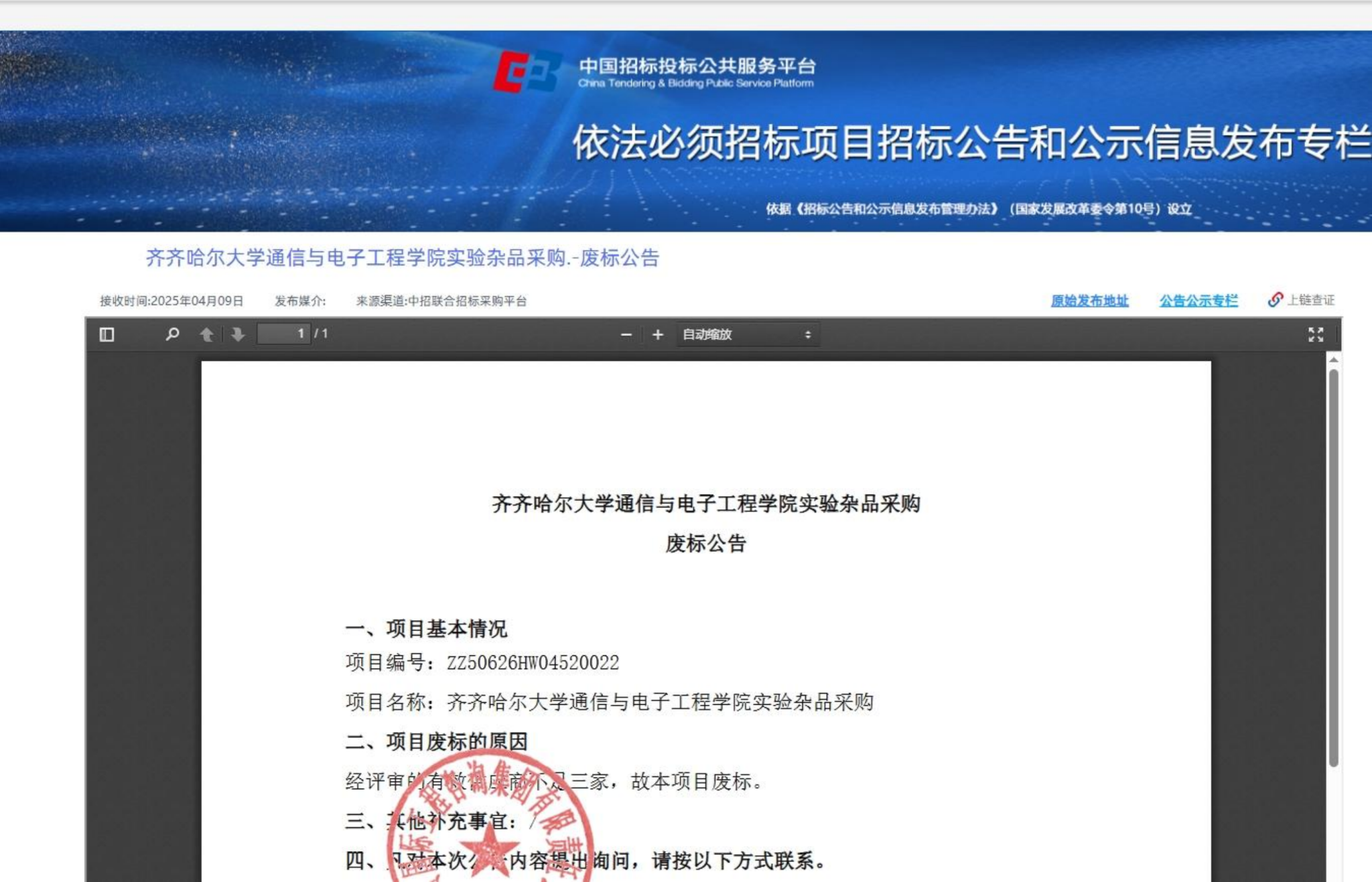Click 中国招标投标公共服务平台 banner title
Screen dimensions: 1372x882
697,66
